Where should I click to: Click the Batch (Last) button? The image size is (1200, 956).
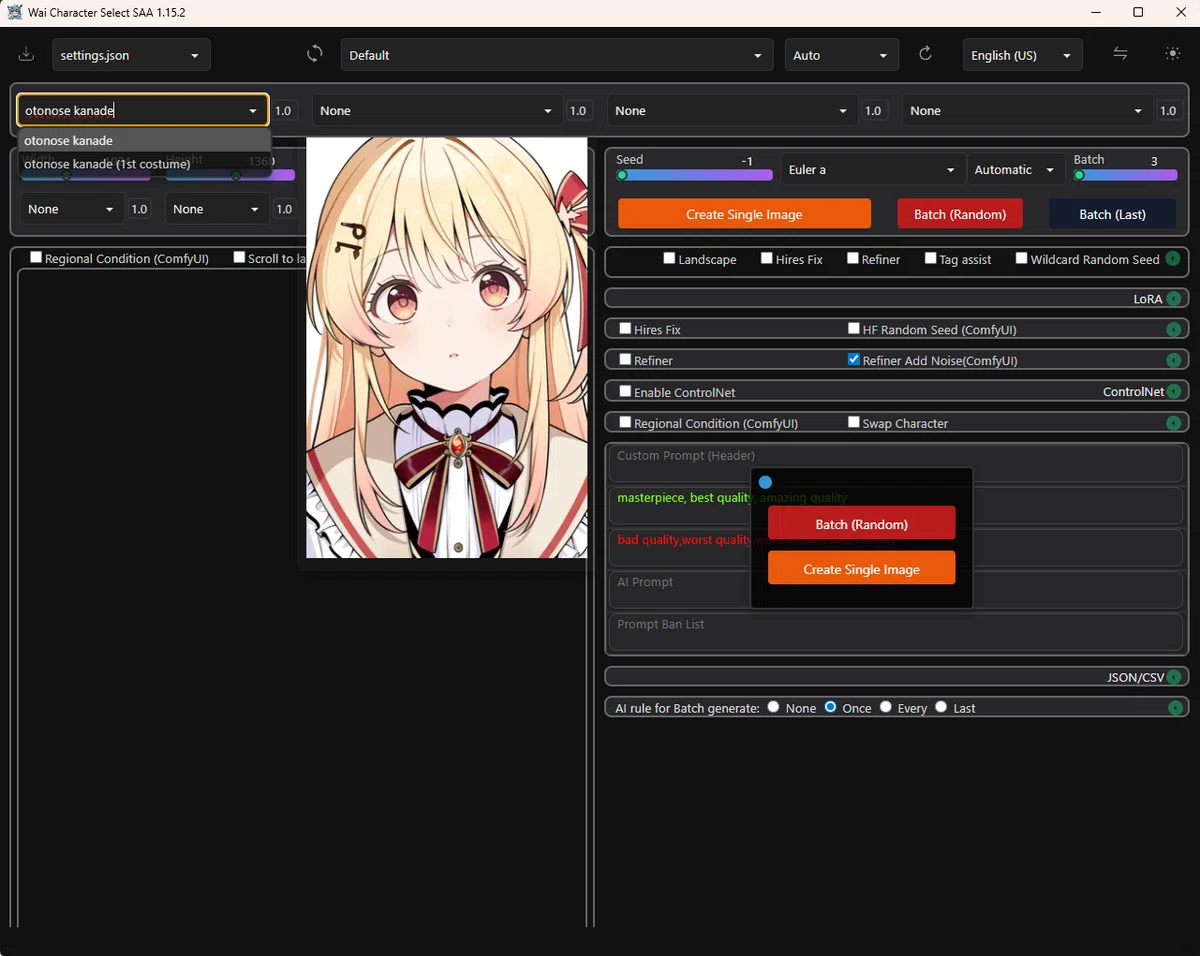1112,214
